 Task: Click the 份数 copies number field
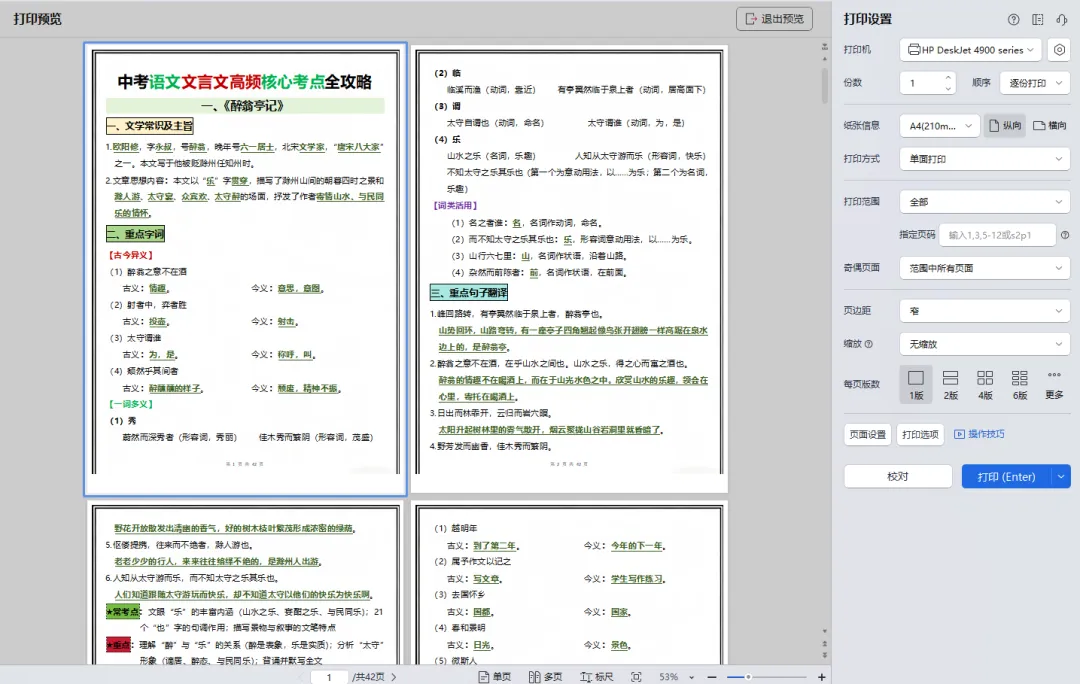tap(922, 83)
